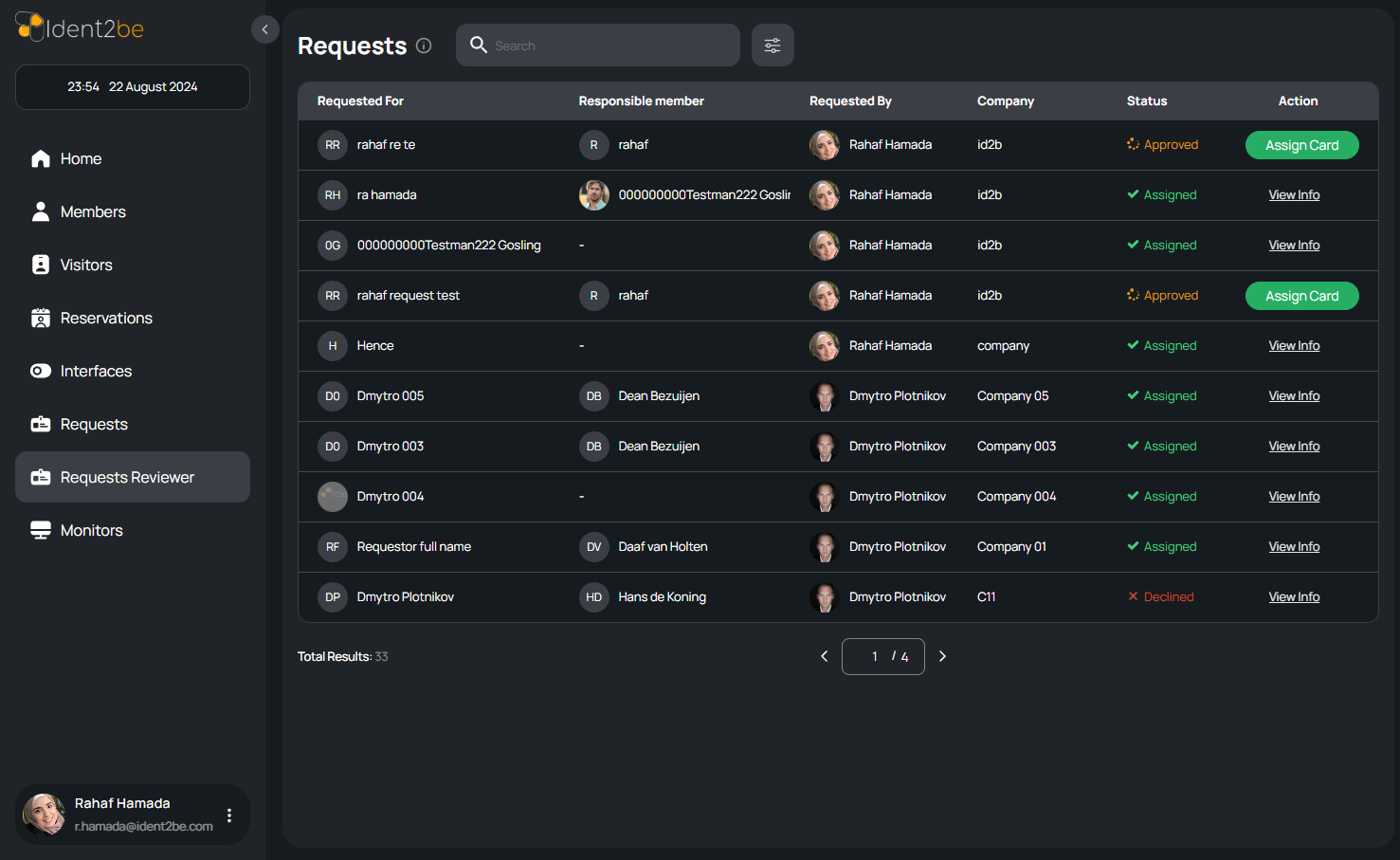Open the Visitors menu item
The height and width of the screenshot is (860, 1400).
pyautogui.click(x=133, y=265)
